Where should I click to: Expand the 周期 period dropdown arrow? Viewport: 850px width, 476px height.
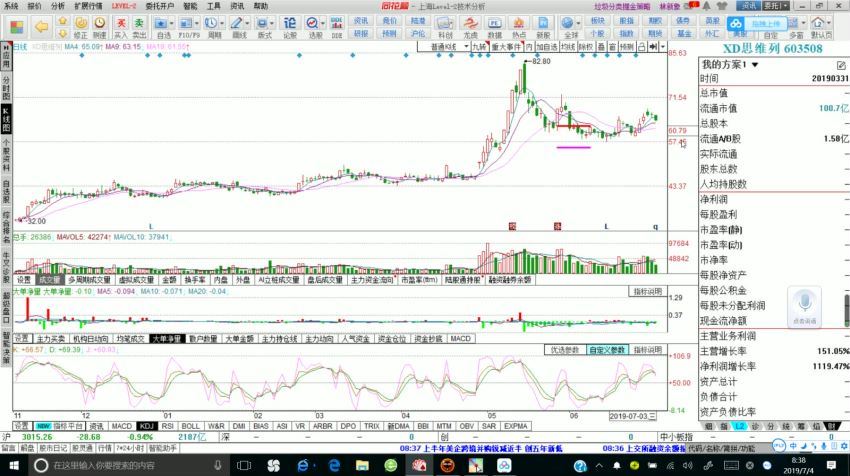click(221, 24)
